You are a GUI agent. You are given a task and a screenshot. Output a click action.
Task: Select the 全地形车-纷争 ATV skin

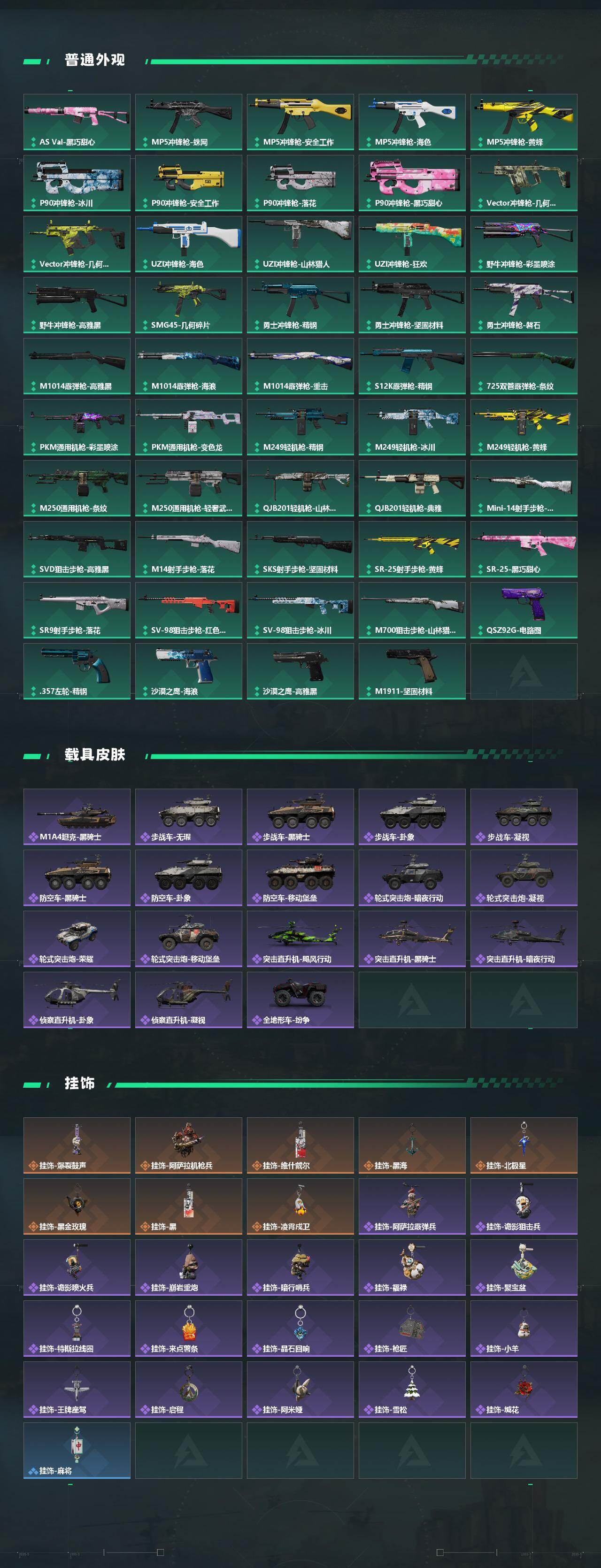tap(300, 999)
